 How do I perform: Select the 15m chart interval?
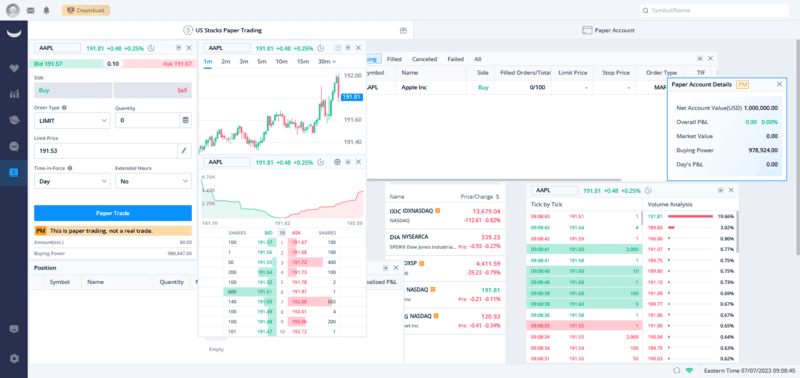(x=303, y=61)
